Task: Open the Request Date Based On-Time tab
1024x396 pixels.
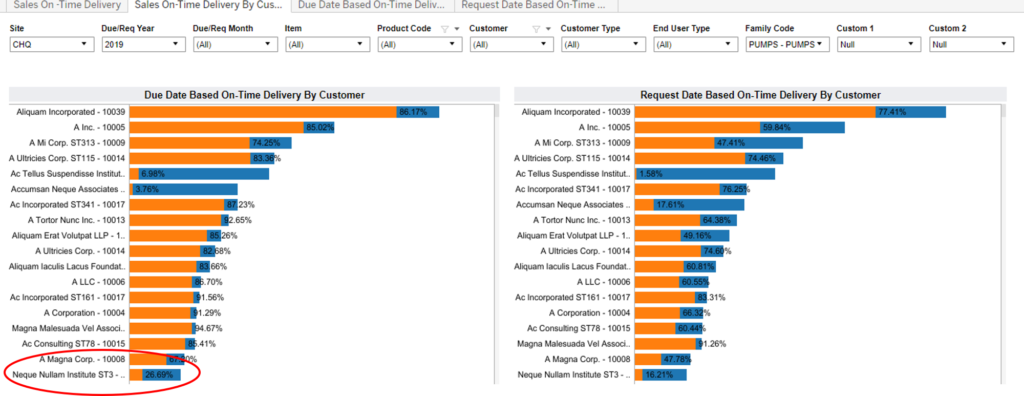Action: coord(537,5)
